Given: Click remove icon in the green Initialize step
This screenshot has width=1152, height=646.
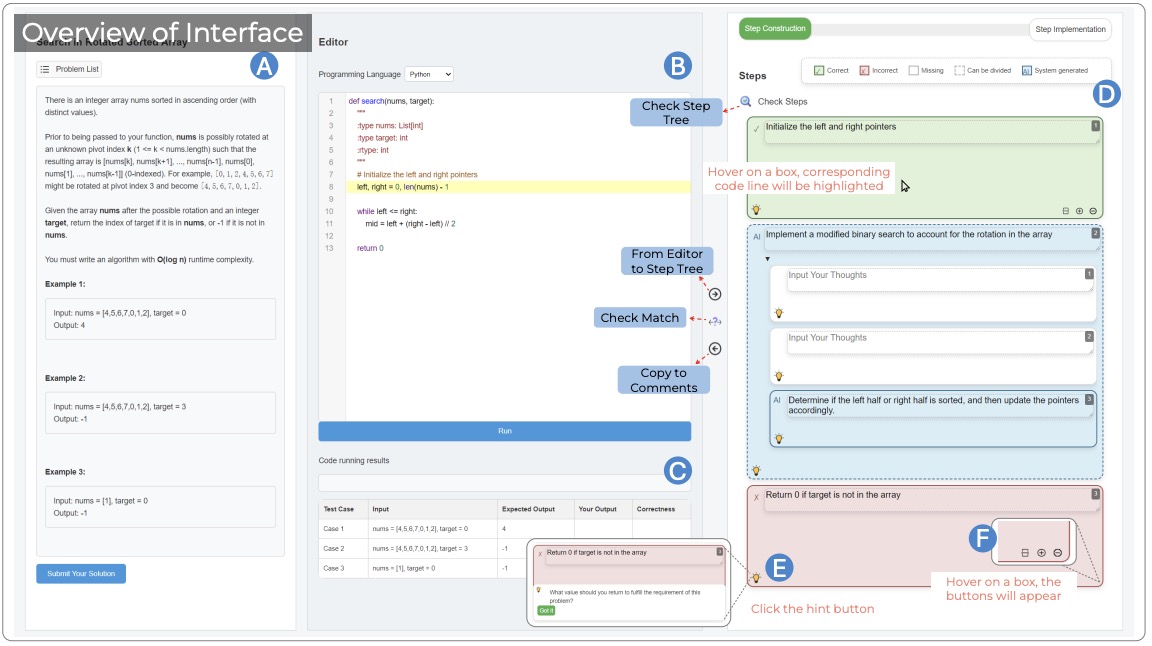Looking at the screenshot, I should click(1093, 211).
